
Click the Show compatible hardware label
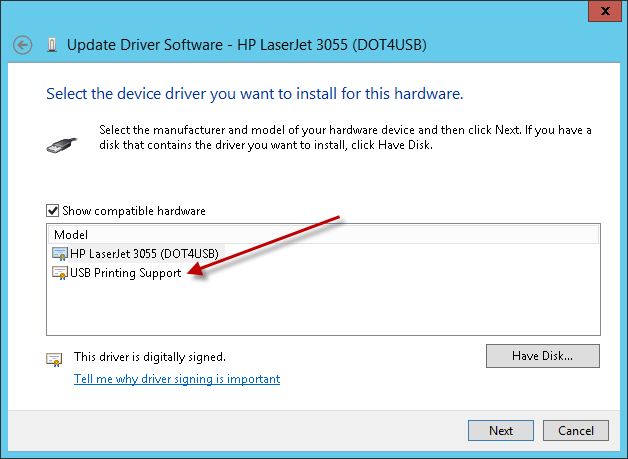[x=133, y=211]
